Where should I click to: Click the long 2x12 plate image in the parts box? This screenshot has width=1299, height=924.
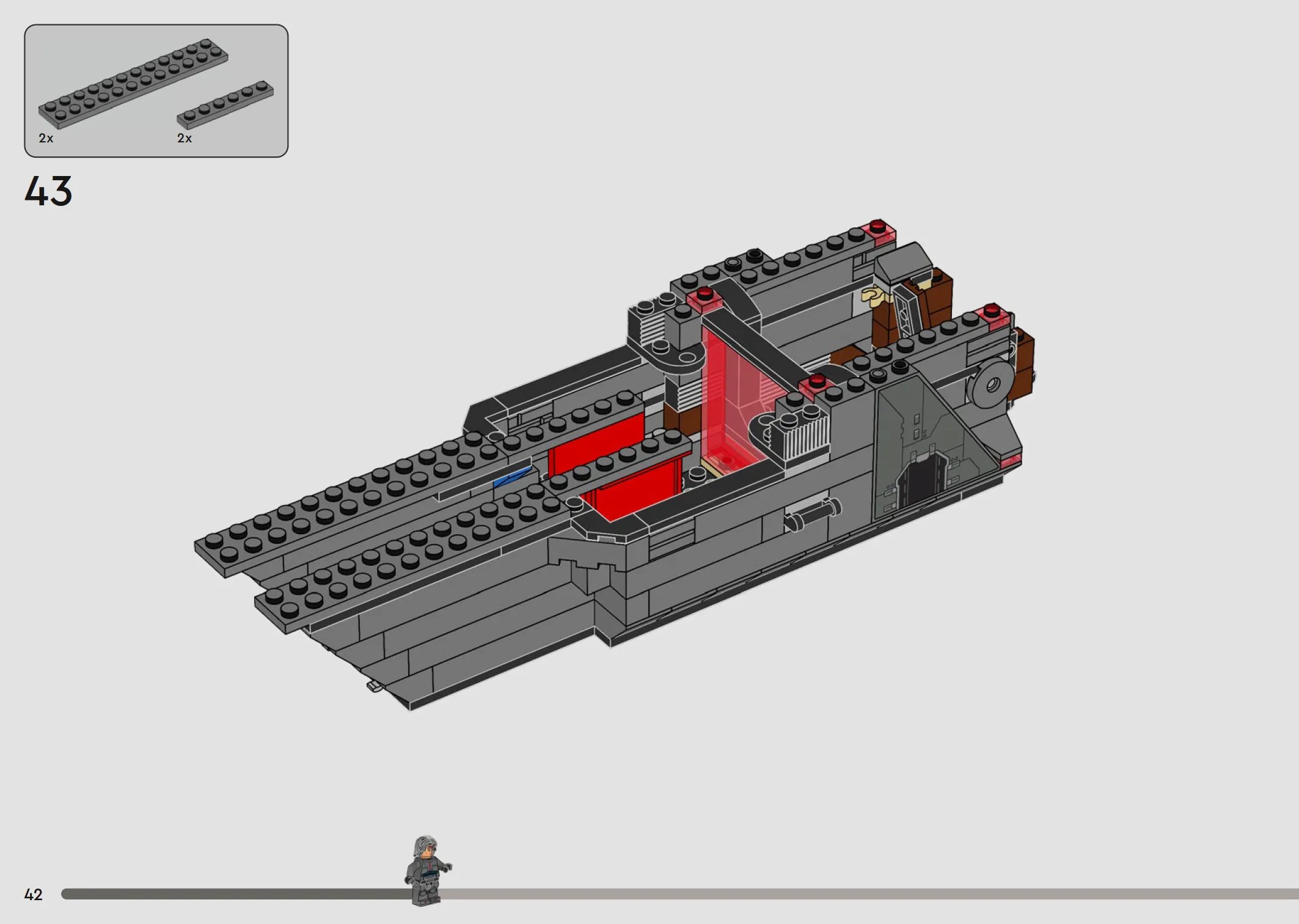pos(133,83)
